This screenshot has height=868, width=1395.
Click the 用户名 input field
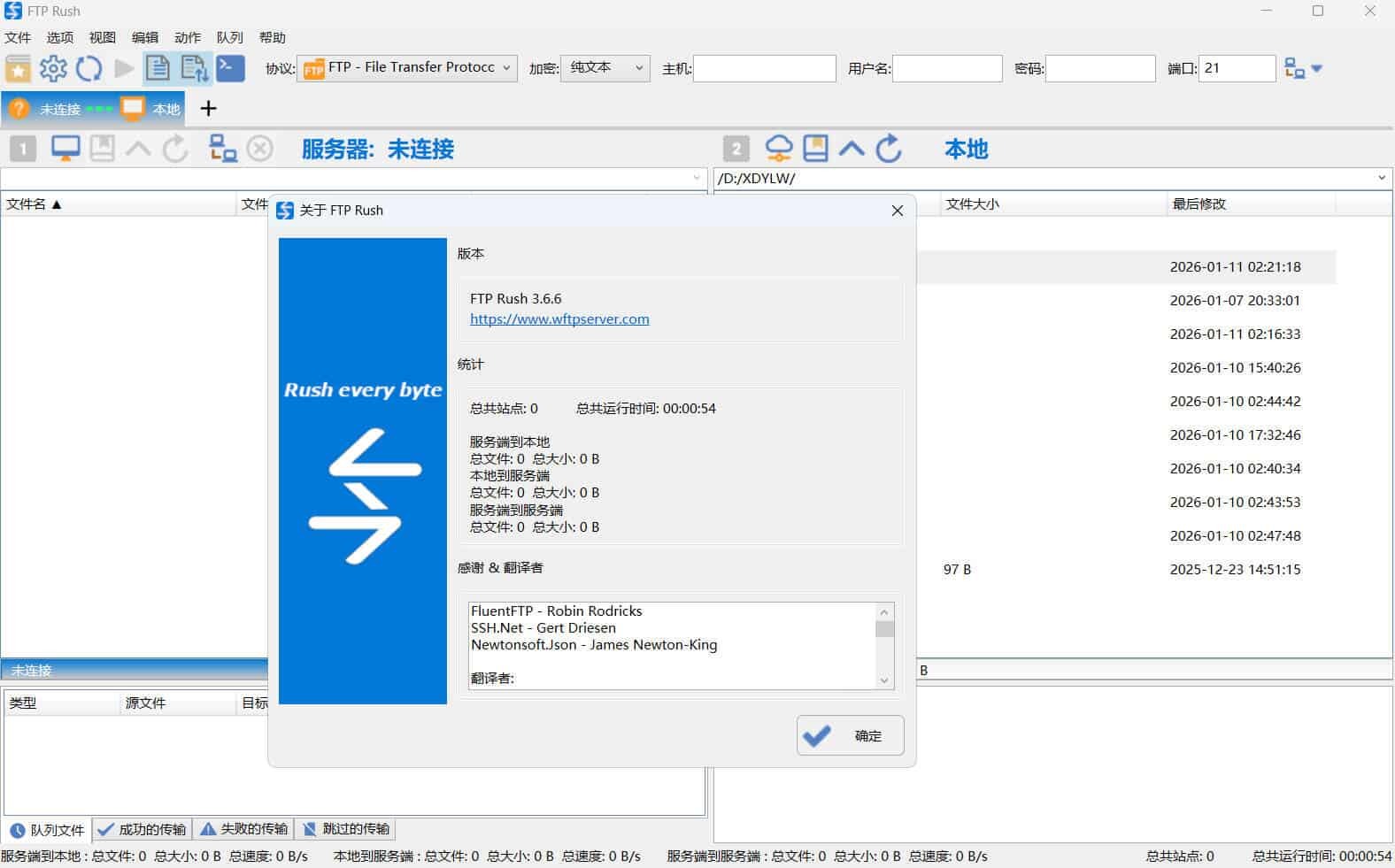[946, 68]
